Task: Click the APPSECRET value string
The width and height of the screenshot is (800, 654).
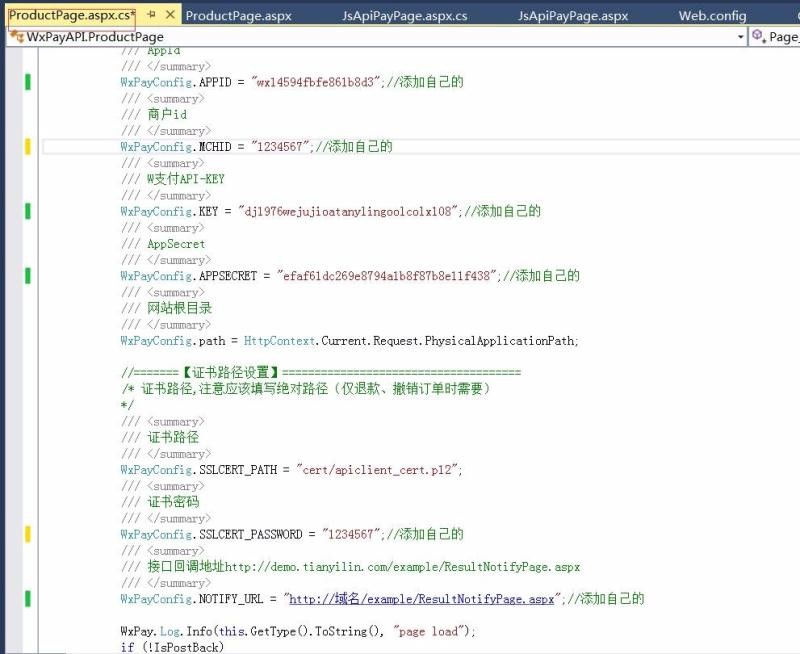Action: [386, 276]
